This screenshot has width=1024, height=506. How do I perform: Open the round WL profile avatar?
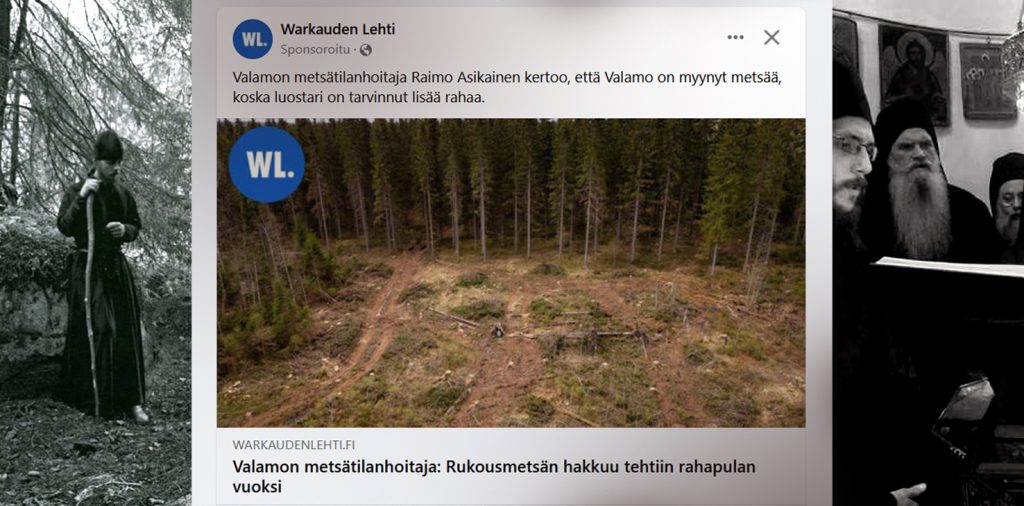[252, 39]
